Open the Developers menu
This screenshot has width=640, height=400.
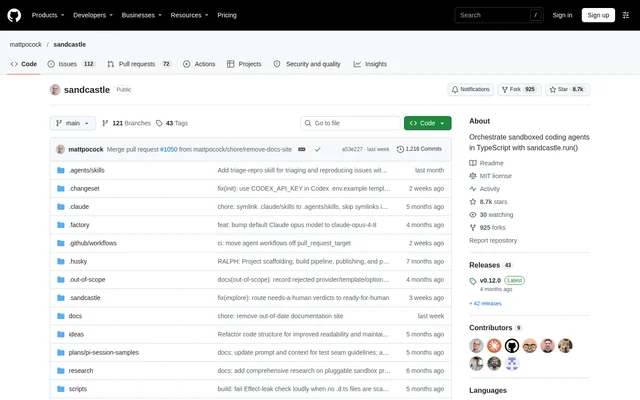pyautogui.click(x=93, y=15)
